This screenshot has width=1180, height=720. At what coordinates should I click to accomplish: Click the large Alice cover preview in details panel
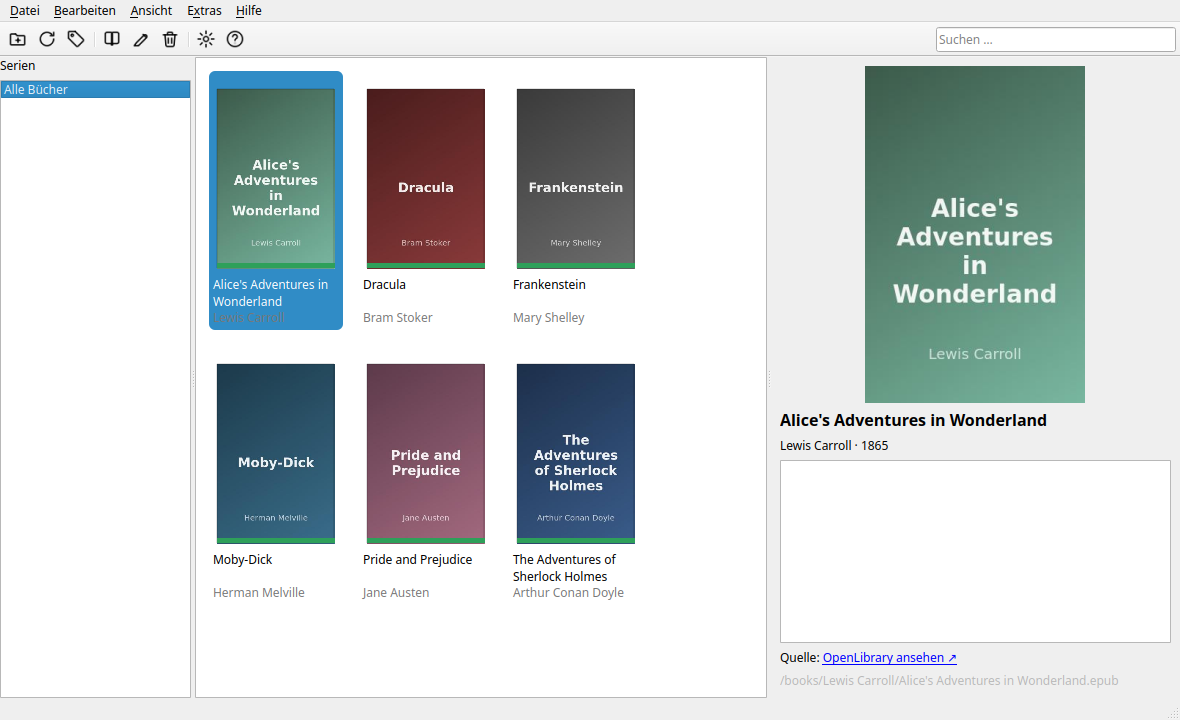click(975, 234)
